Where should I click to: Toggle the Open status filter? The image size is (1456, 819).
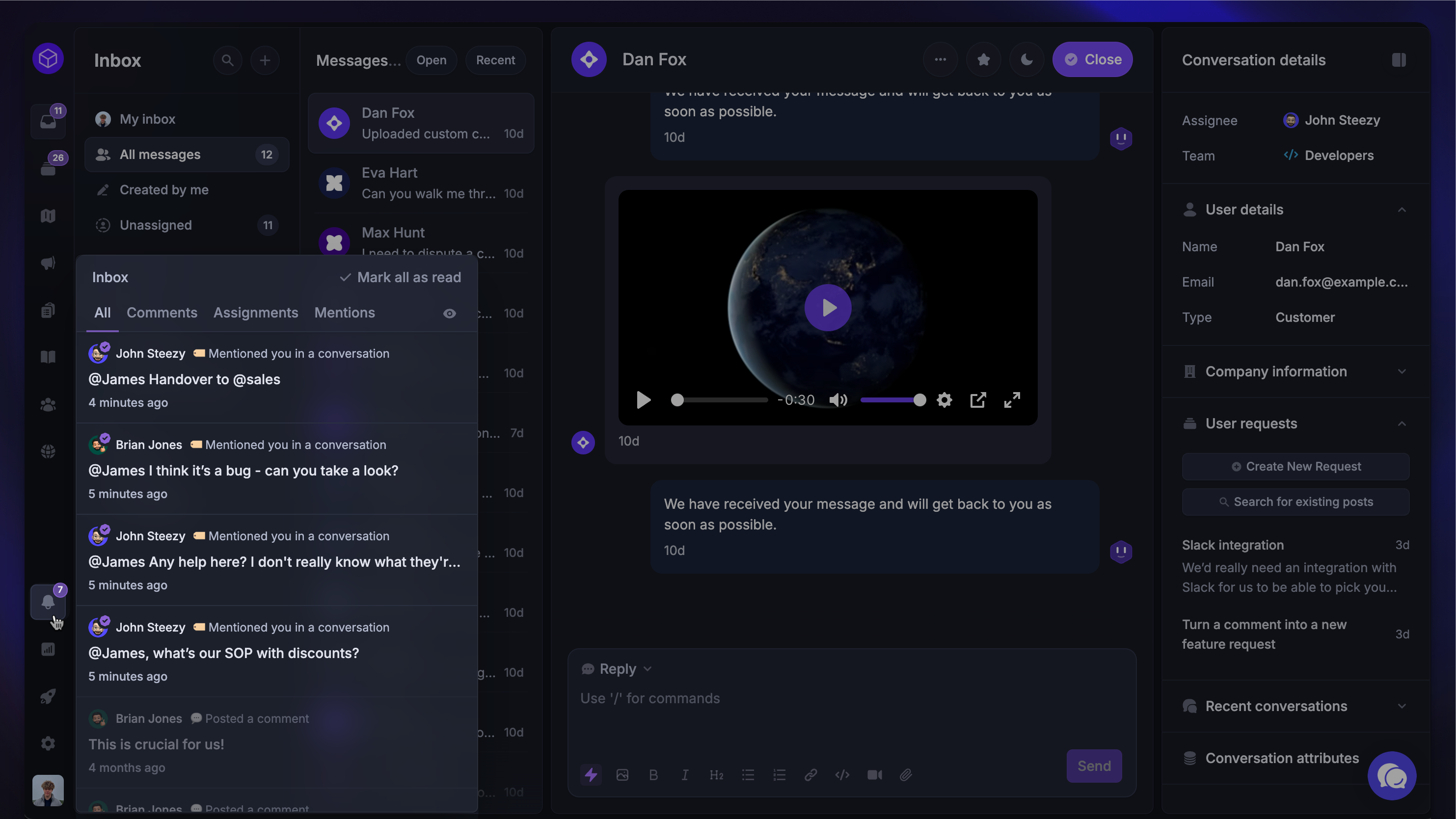(x=431, y=60)
